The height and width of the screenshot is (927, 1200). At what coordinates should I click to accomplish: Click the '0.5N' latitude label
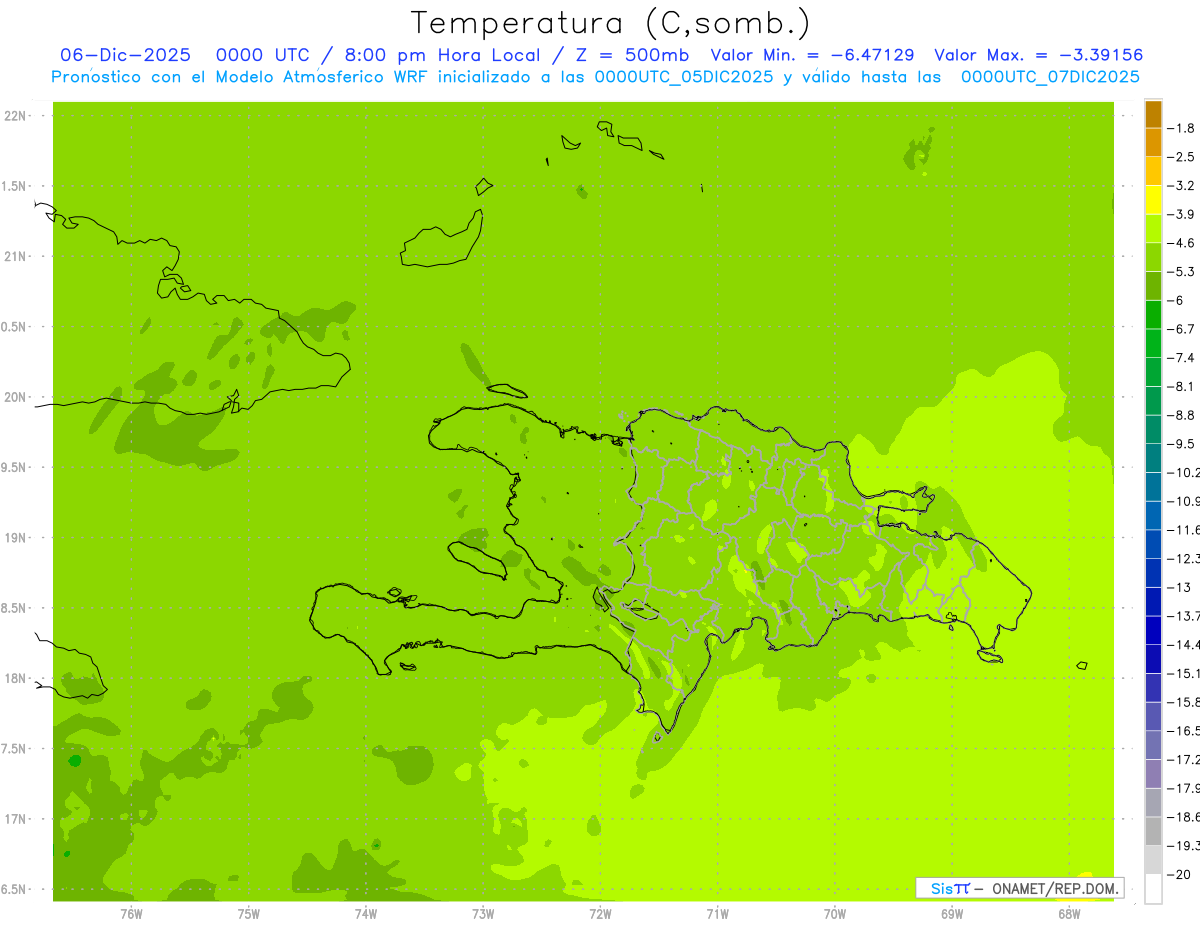click(x=15, y=327)
